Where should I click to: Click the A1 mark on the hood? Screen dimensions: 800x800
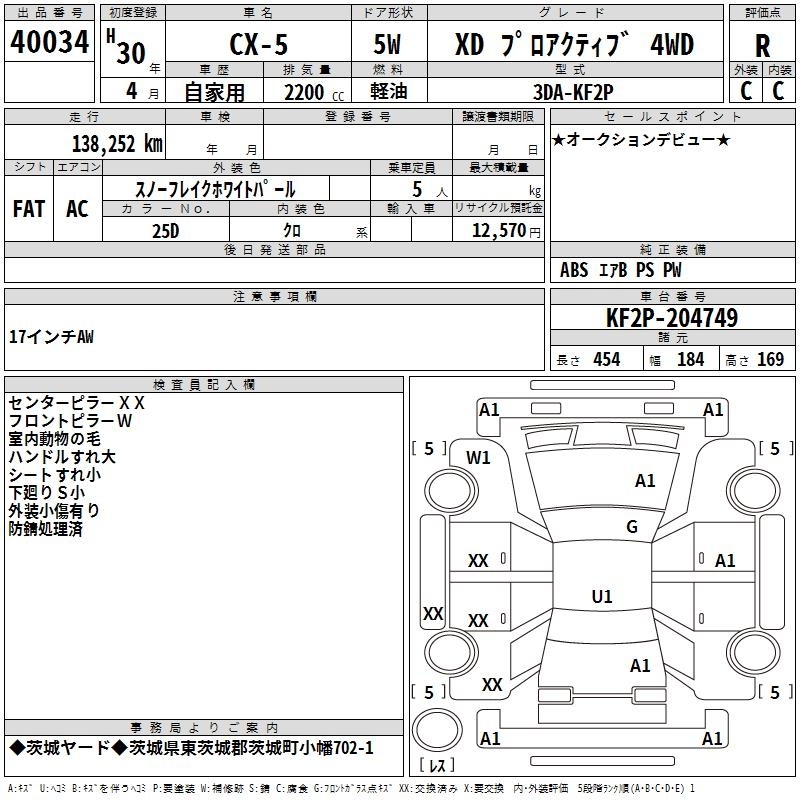click(645, 480)
